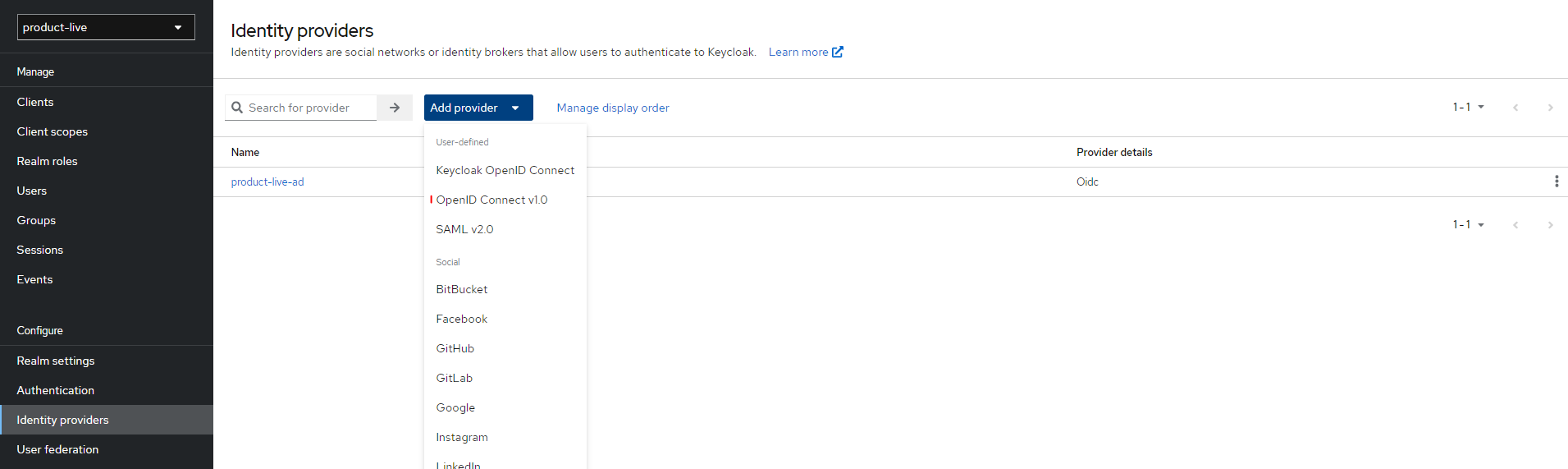Select OpenID Connect v1.0 from provider list
Screen dimensions: 1568x469
point(491,200)
